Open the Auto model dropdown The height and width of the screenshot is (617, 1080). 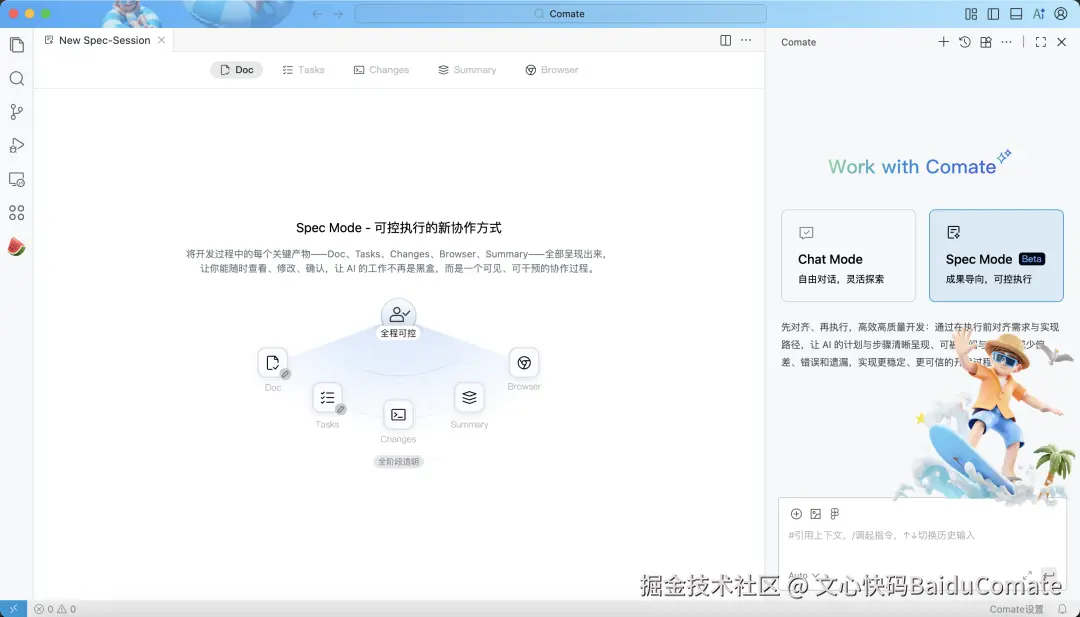click(x=804, y=576)
